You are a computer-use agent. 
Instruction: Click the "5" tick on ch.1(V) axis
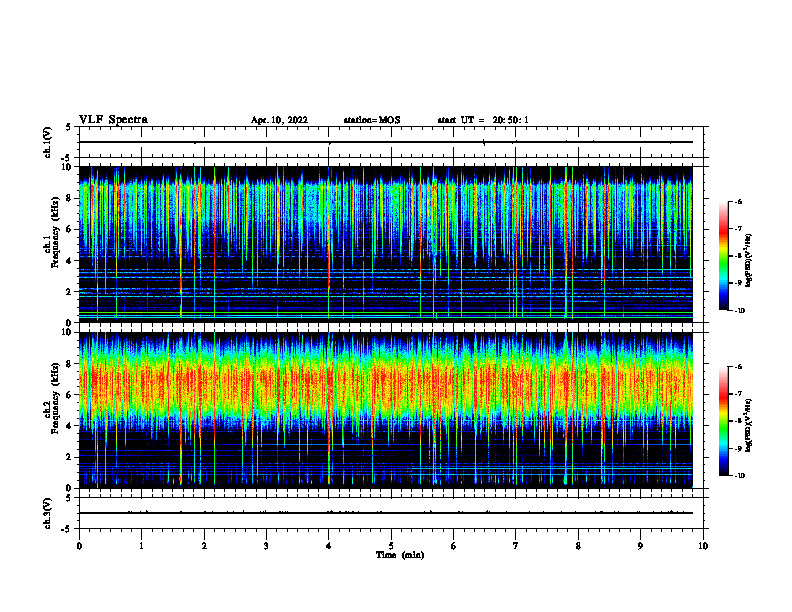[69, 127]
